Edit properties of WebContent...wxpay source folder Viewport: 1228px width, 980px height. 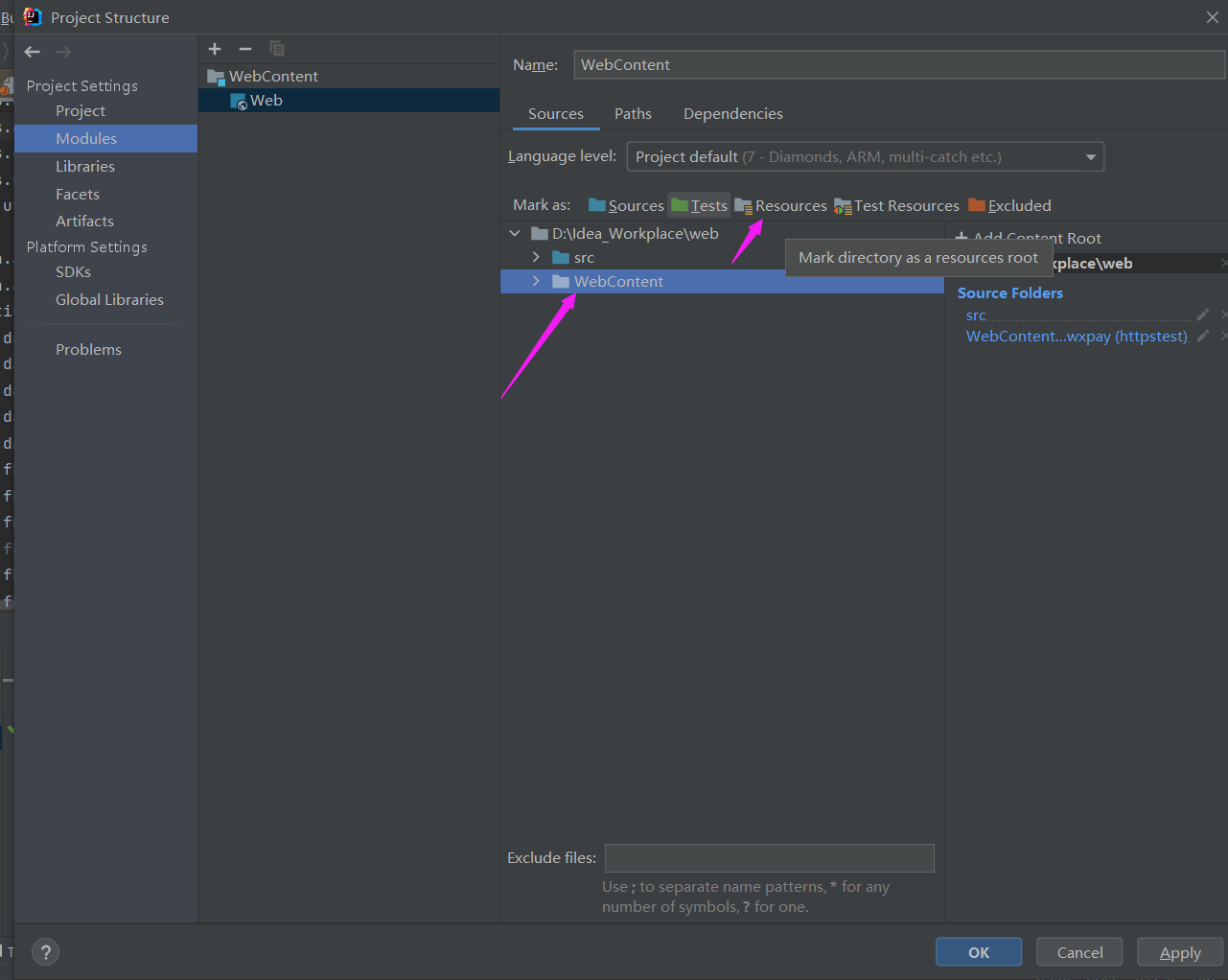tap(1203, 336)
